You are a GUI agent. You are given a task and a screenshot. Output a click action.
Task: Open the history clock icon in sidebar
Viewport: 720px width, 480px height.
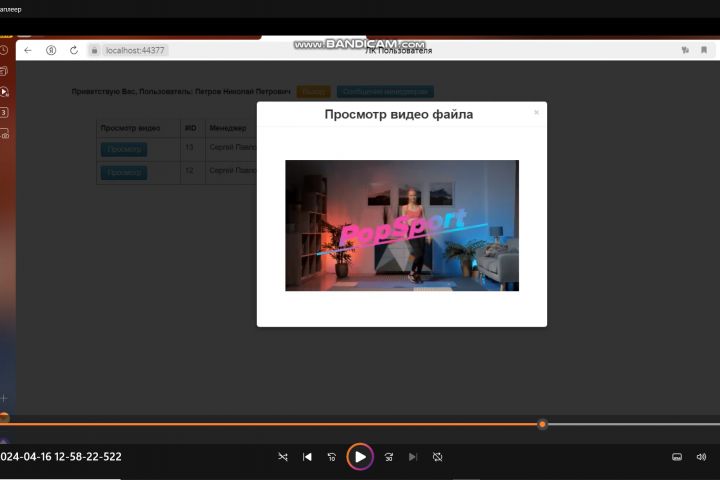(x=4, y=50)
